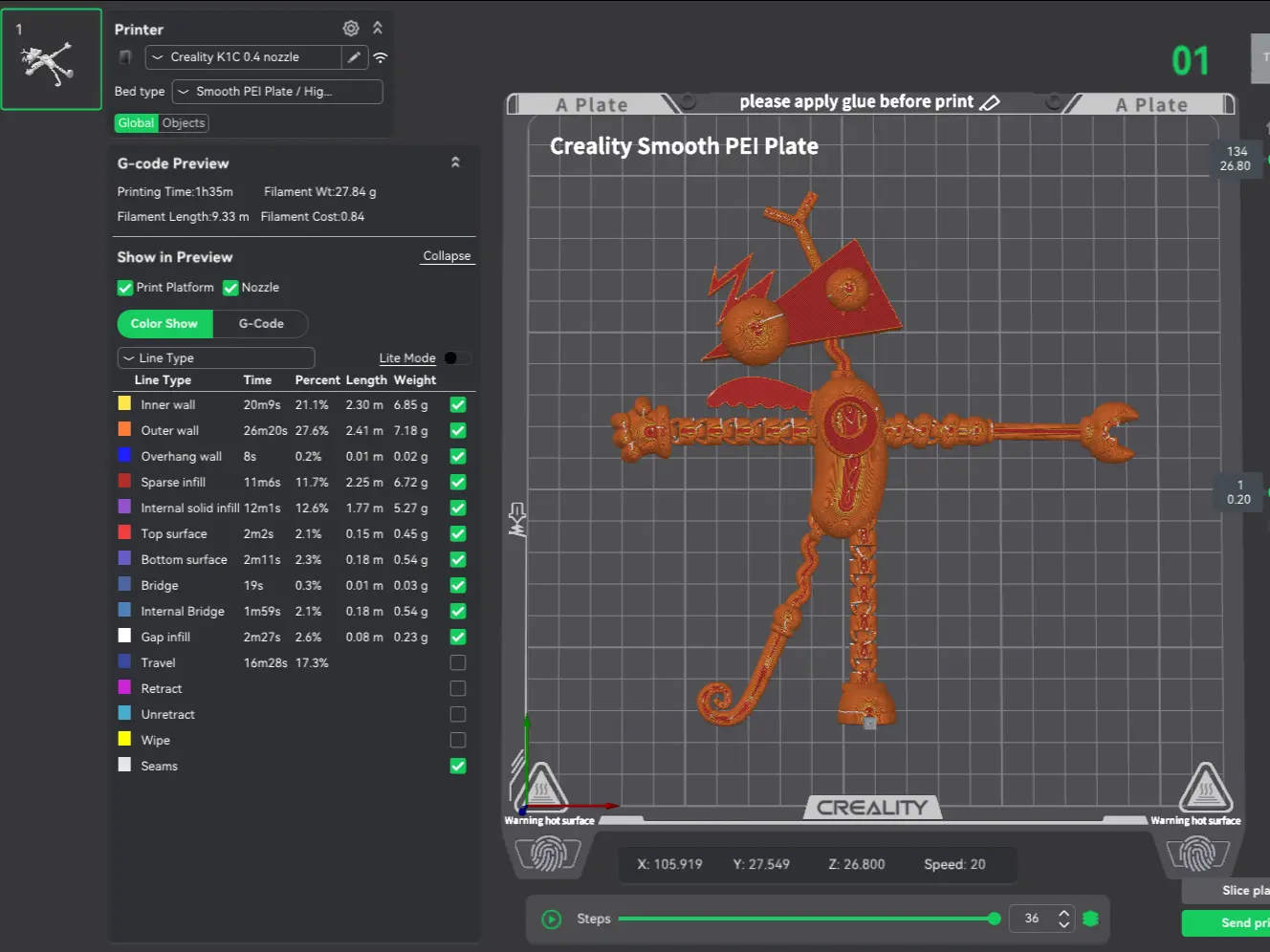This screenshot has height=952, width=1270.
Task: Uncheck the Gap infill visibility checkbox
Action: 458,638
